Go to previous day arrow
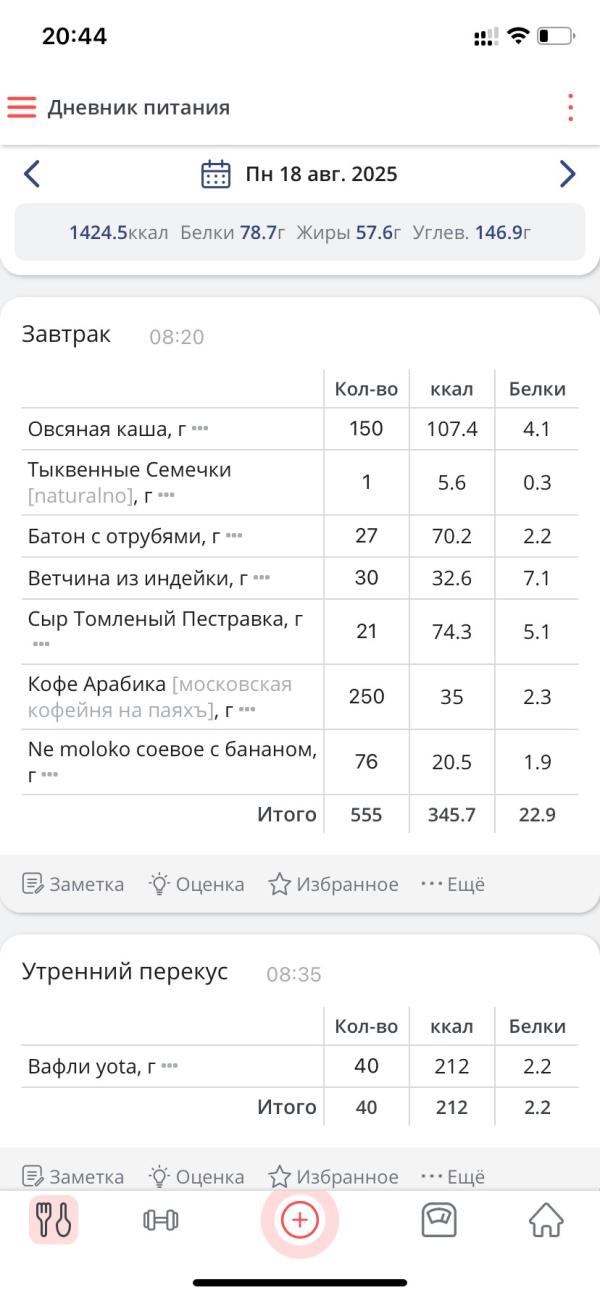Viewport: 600px width, 1297px height. [x=32, y=174]
